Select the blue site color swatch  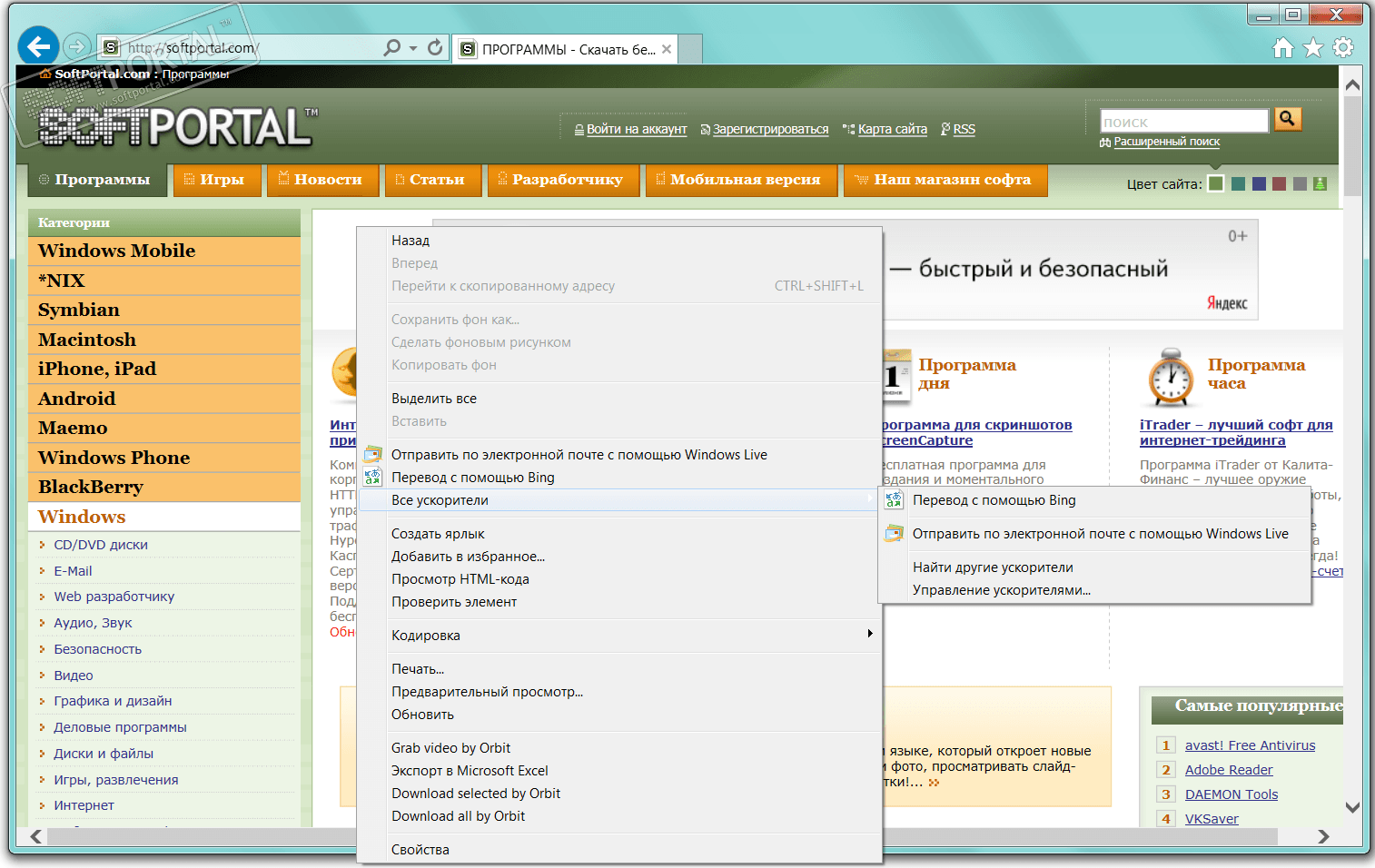1259,184
